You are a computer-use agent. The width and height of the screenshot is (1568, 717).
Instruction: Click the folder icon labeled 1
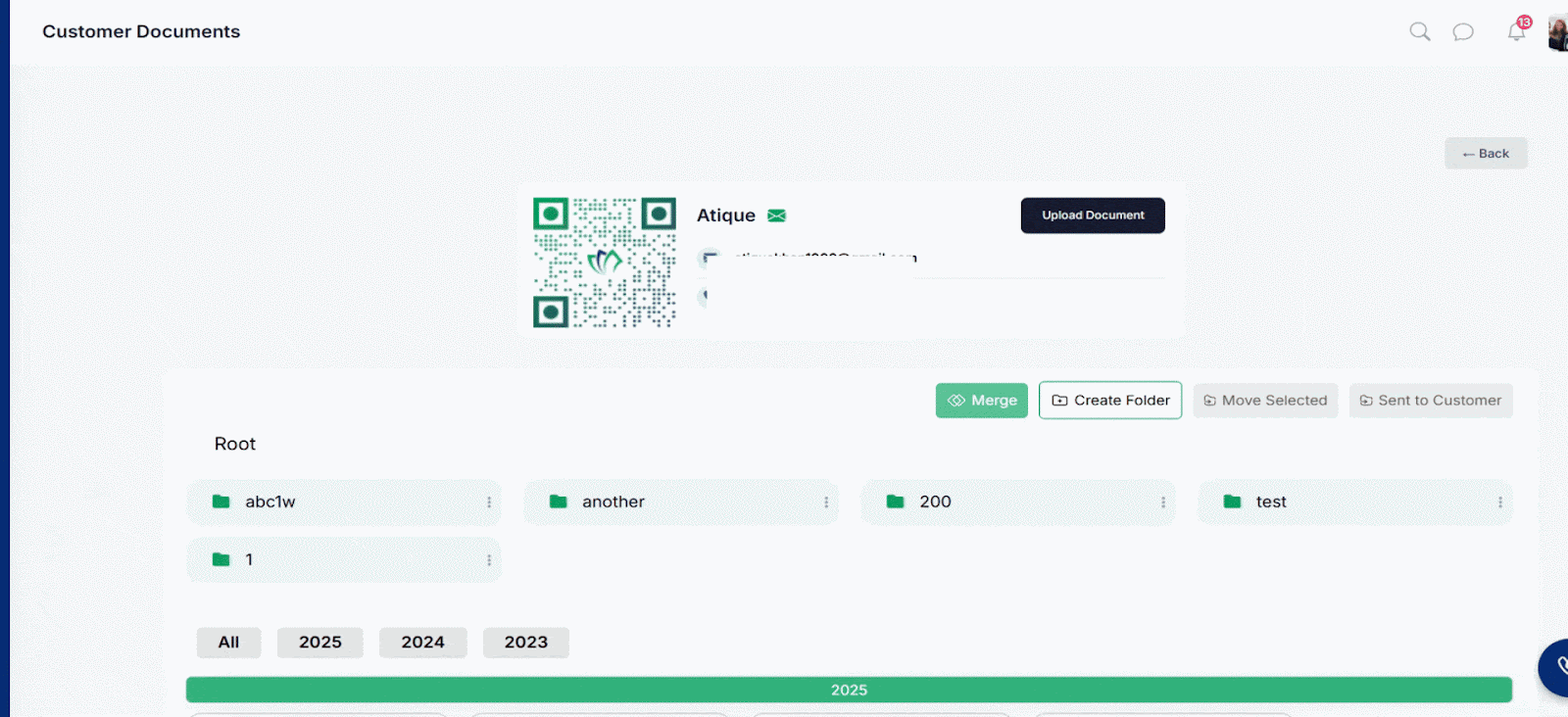coord(221,559)
